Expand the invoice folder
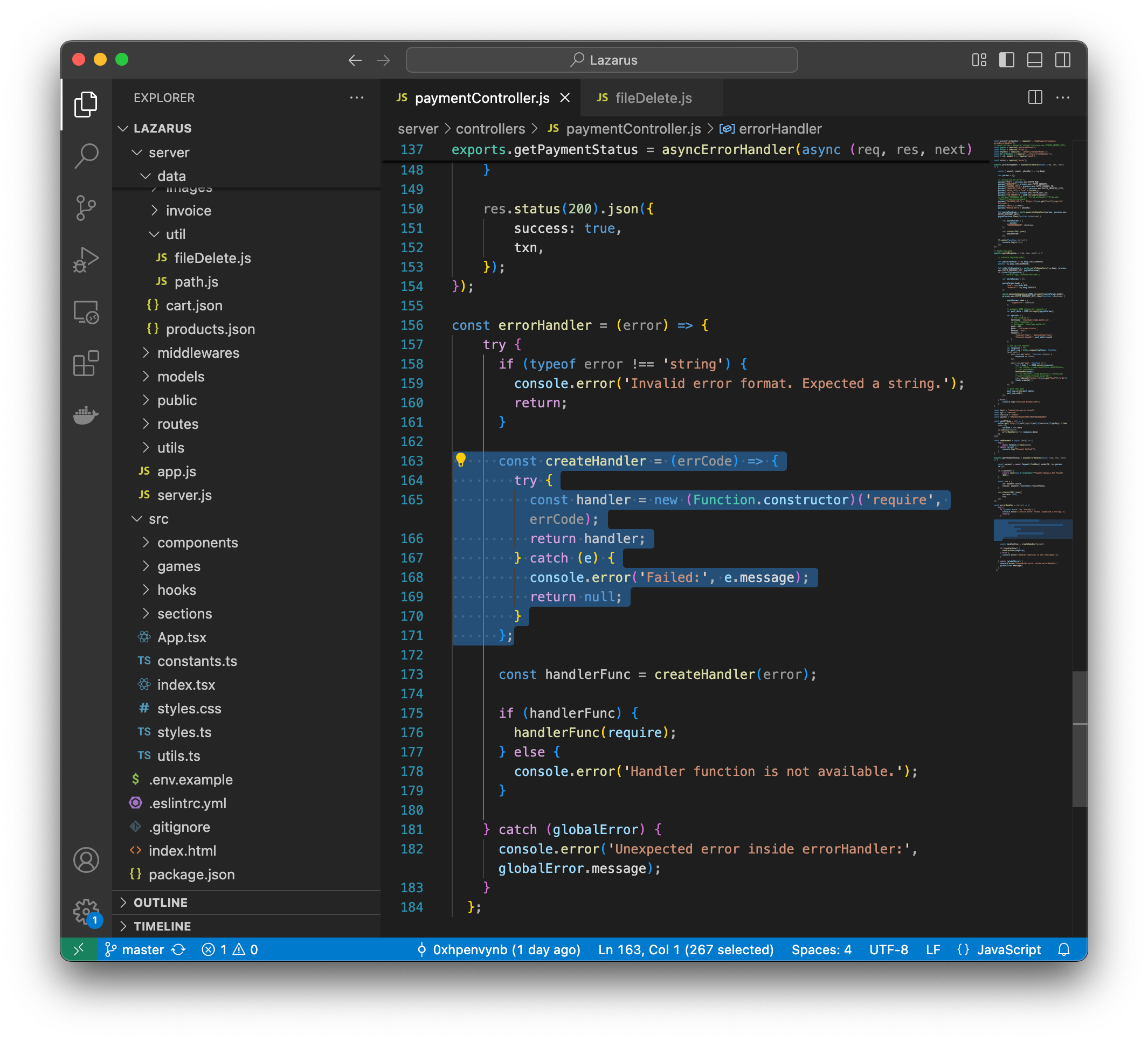This screenshot has height=1041, width=1148. click(x=246, y=211)
